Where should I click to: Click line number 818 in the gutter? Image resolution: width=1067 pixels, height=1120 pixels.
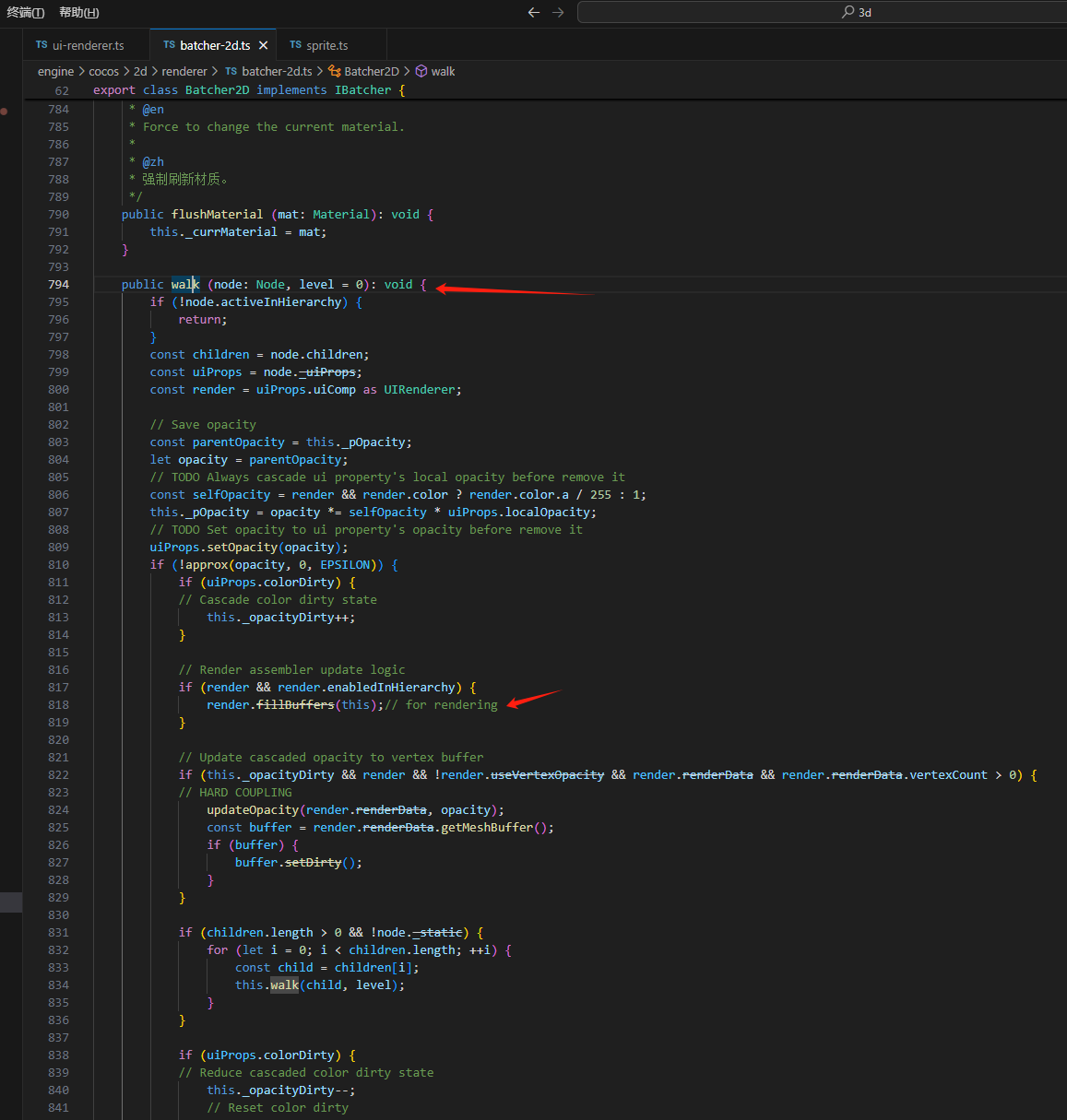58,705
